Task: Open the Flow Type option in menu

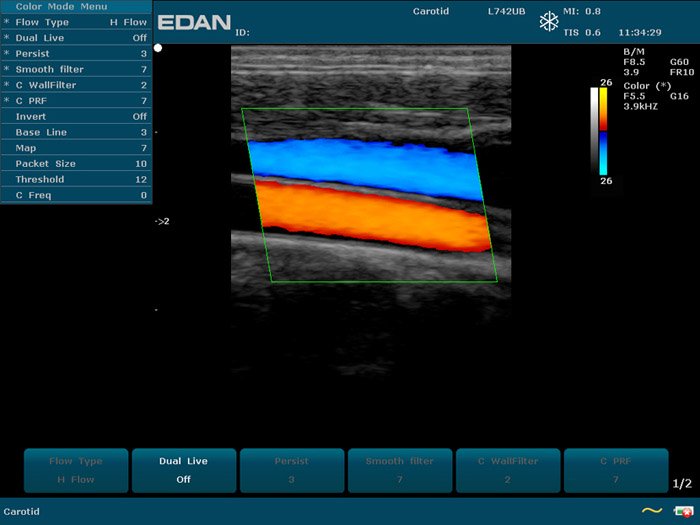Action: click(76, 21)
